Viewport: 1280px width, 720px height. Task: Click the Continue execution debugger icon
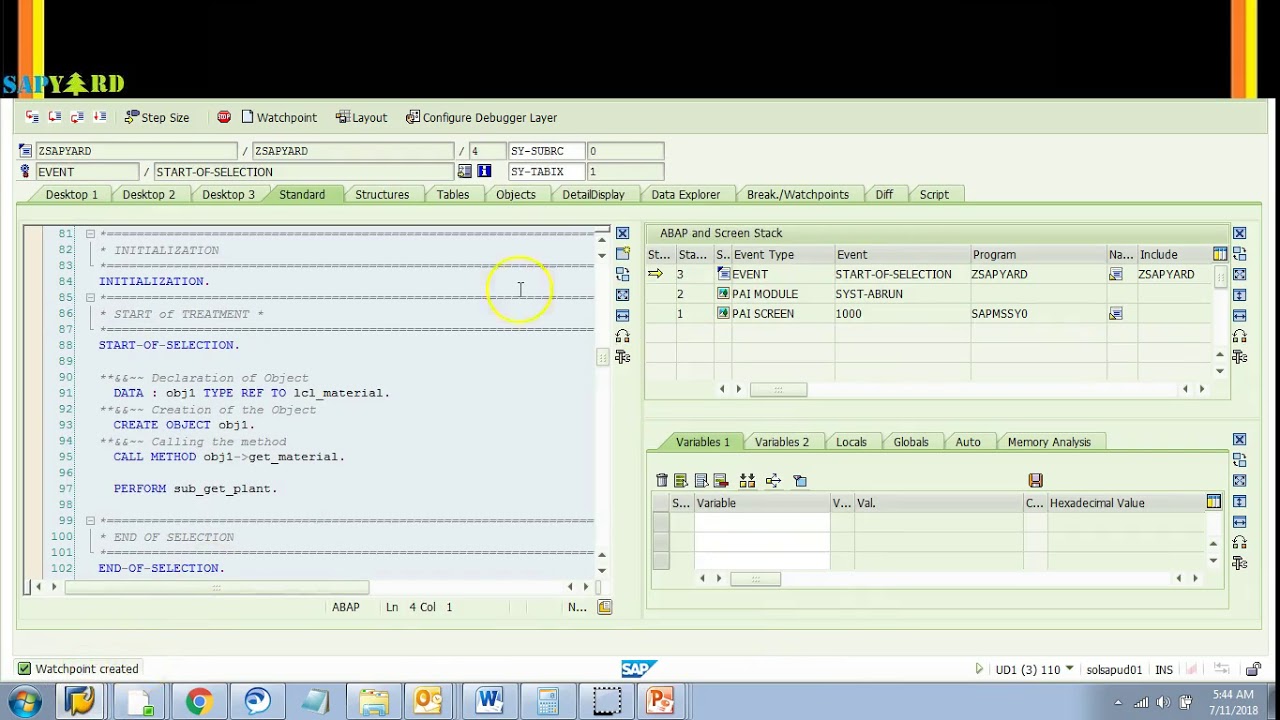click(99, 117)
